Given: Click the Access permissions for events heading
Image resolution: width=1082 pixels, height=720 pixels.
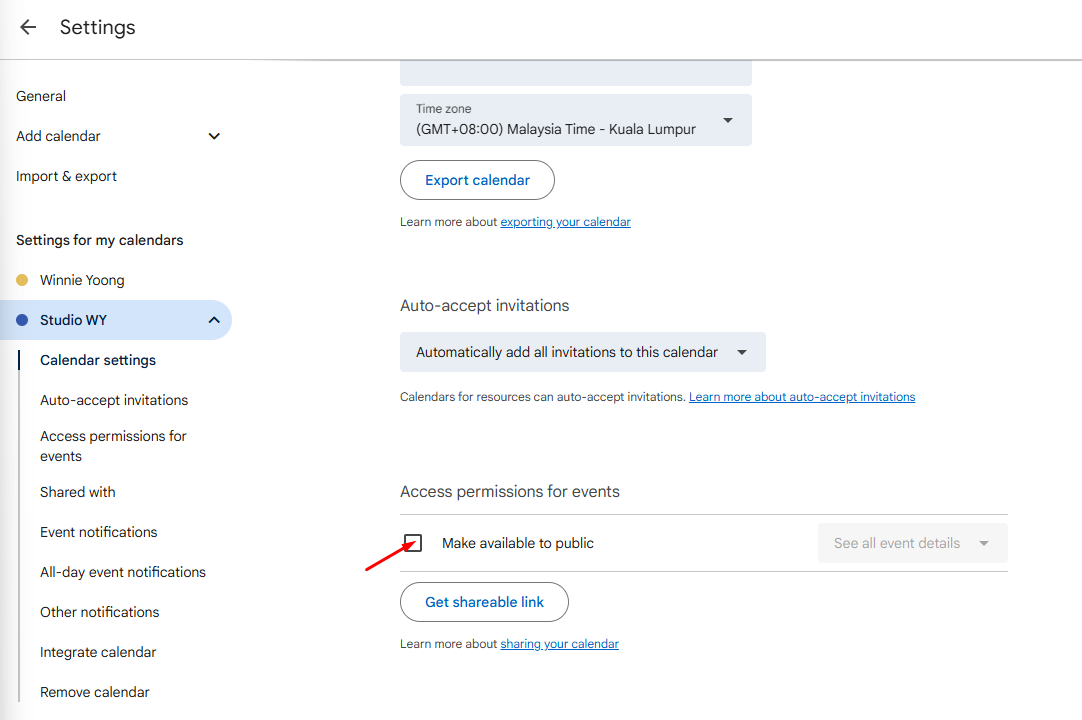Looking at the screenshot, I should point(510,492).
